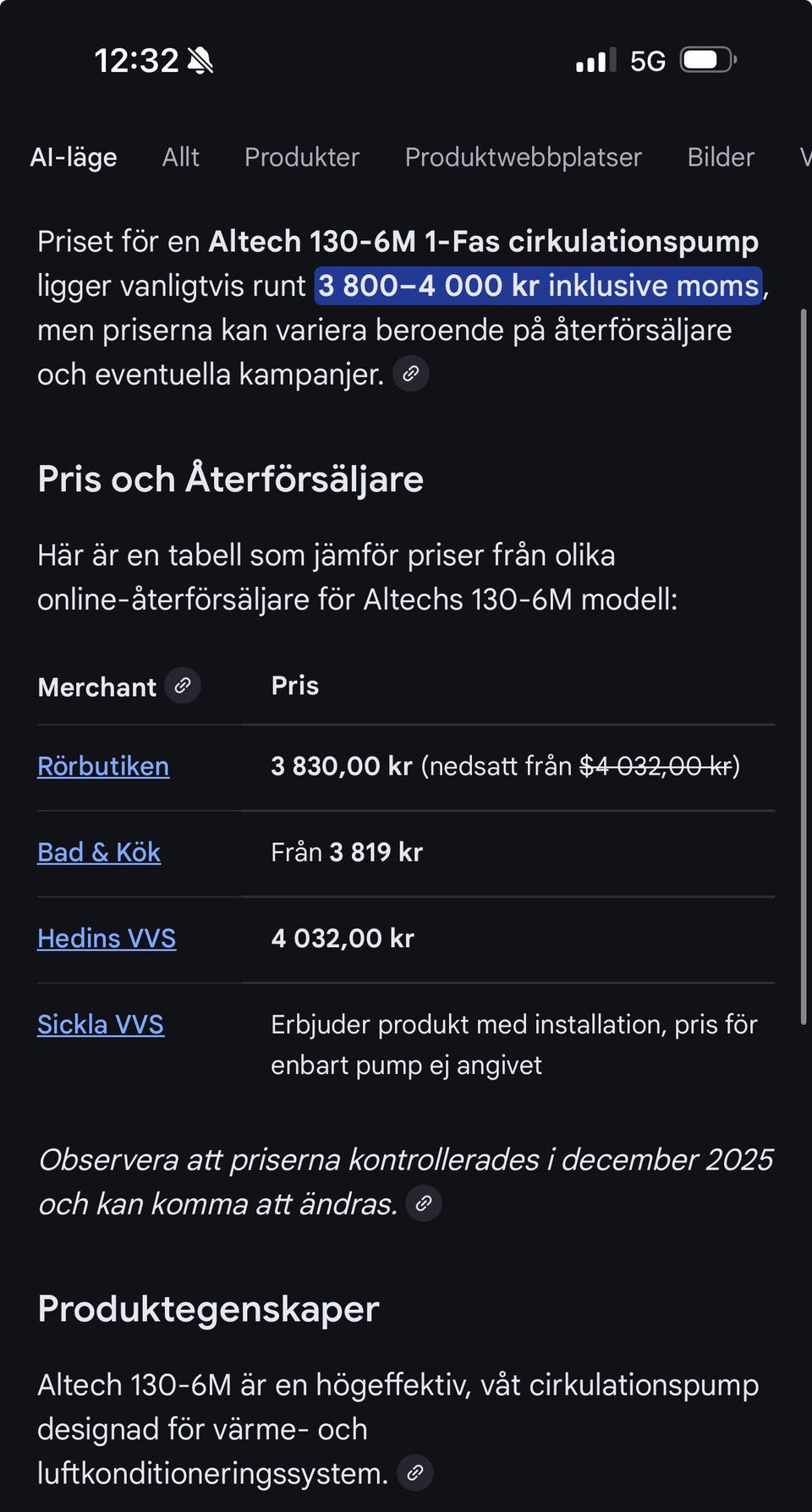Select the AI-läge tab
Image resolution: width=812 pixels, height=1512 pixels.
pyautogui.click(x=74, y=157)
